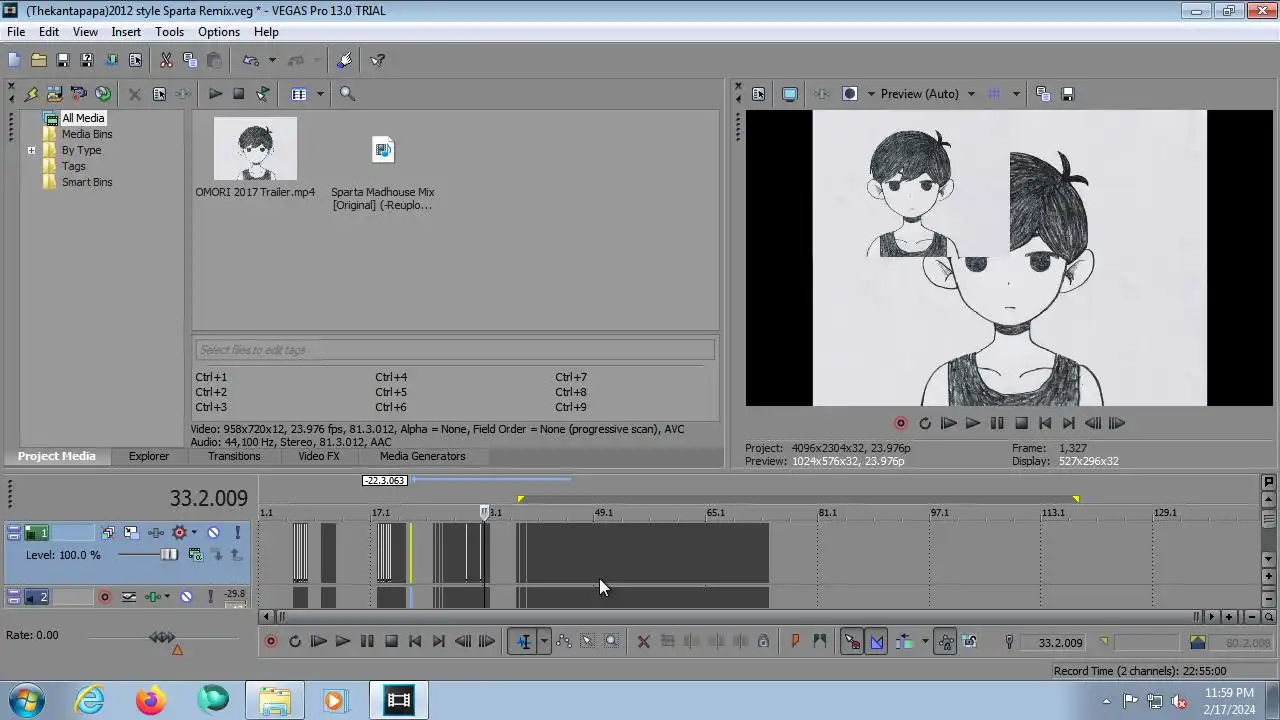Open the Views dropdown in Project Media
This screenshot has height=720, width=1280.
pos(320,94)
